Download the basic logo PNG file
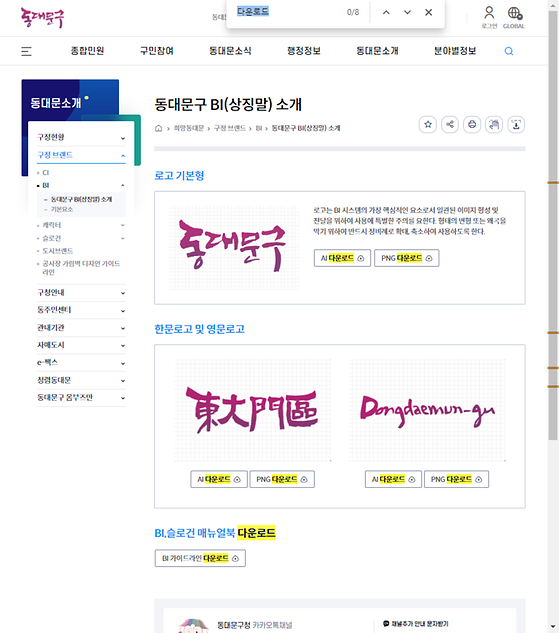Screen dimensions: 559x633 [406, 258]
